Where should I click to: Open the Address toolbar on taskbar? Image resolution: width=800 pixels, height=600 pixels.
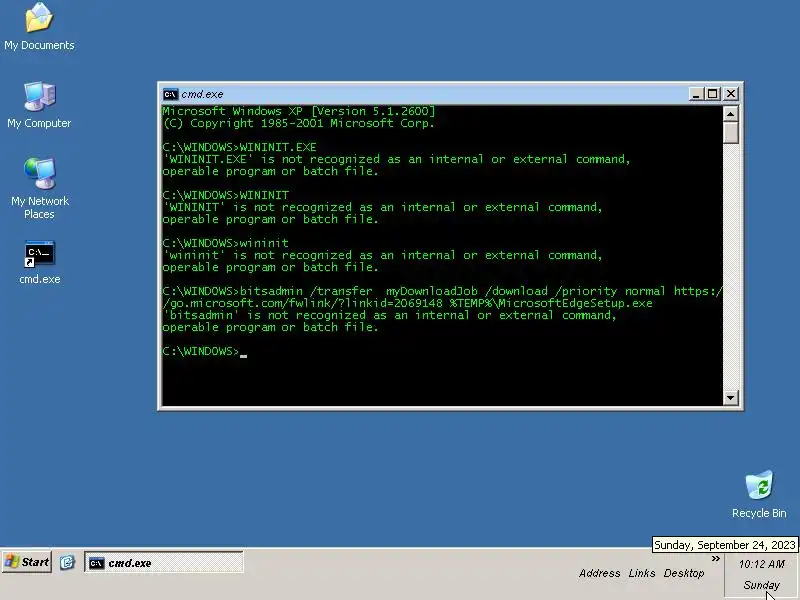[599, 573]
